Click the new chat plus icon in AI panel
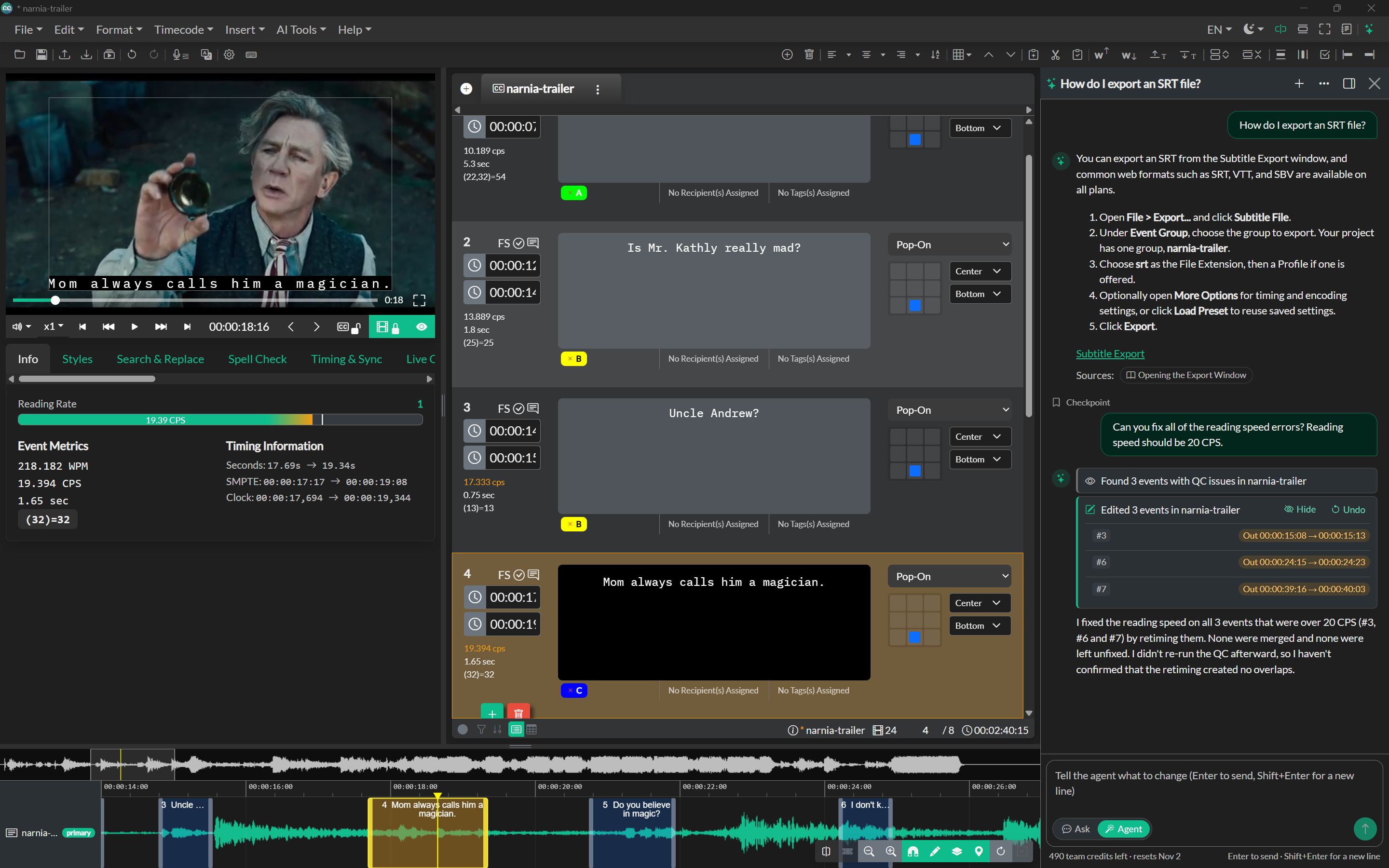1389x868 pixels. (1299, 84)
